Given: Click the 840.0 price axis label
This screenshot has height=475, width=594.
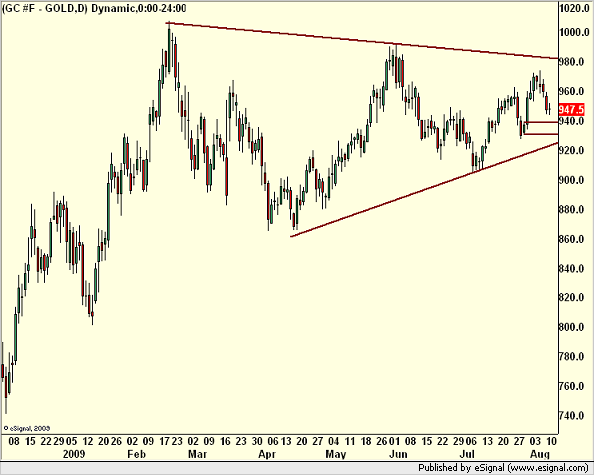Looking at the screenshot, I should (571, 269).
